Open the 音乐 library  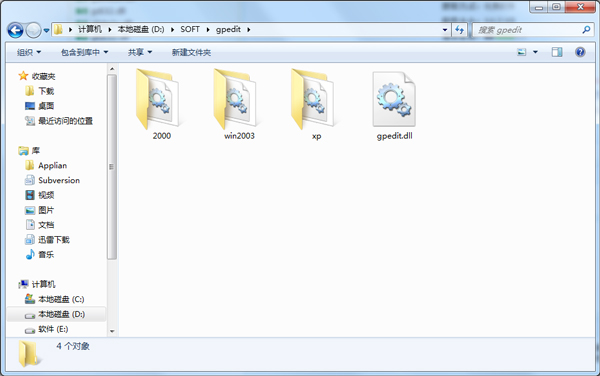(46, 255)
